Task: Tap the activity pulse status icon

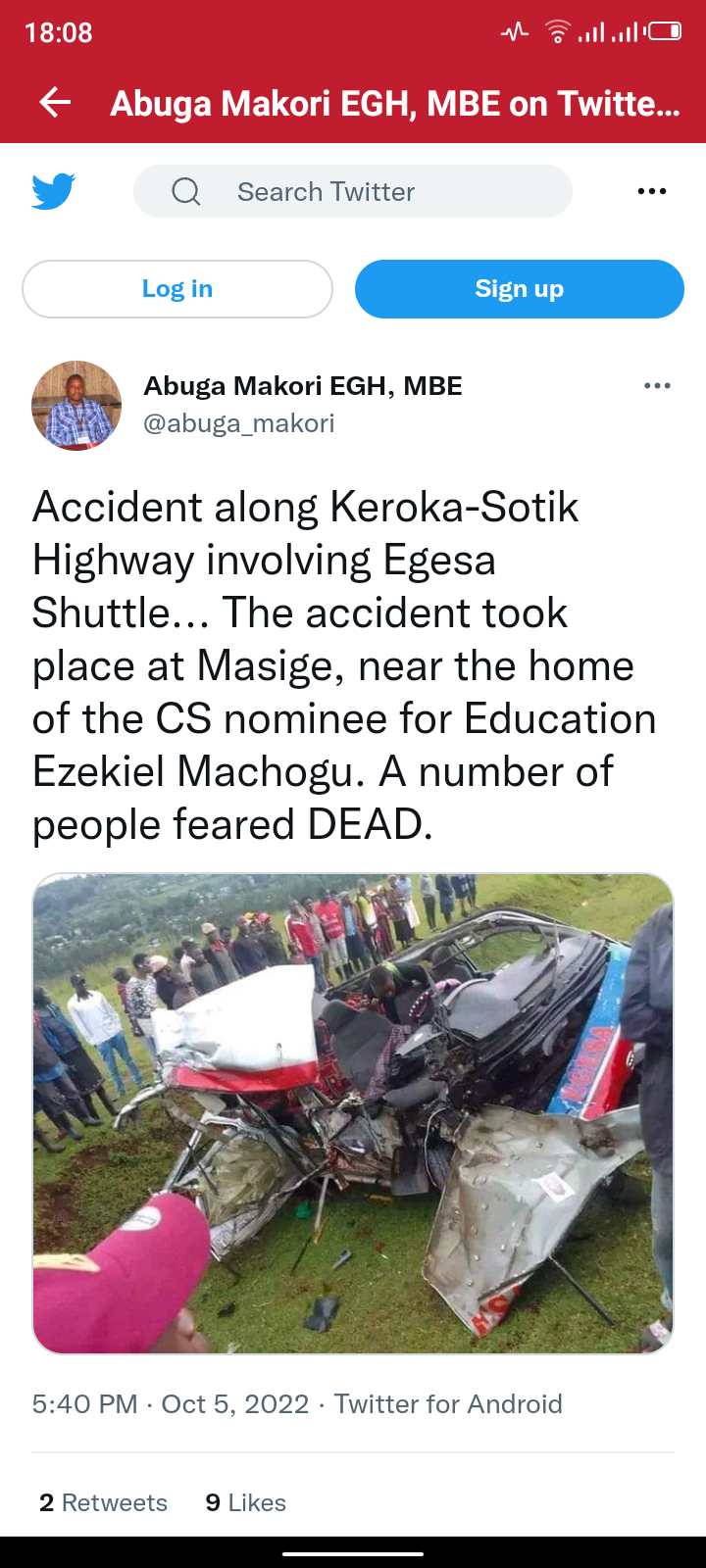Action: (x=515, y=32)
